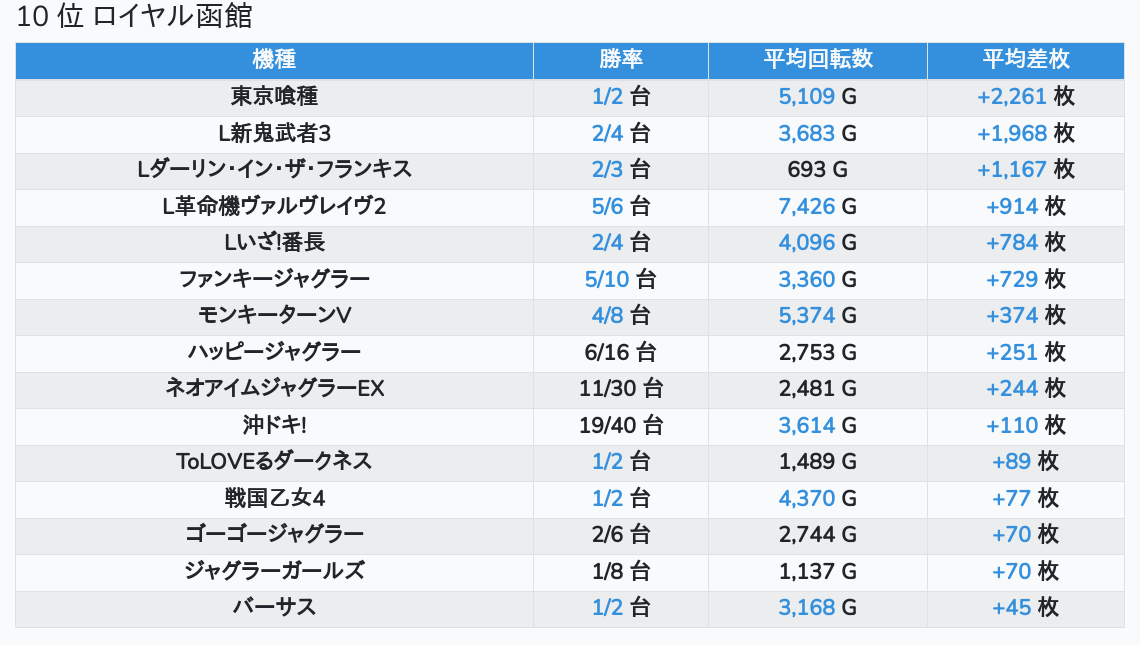Select the Lいざ!番長 row name
The height and width of the screenshot is (645, 1140).
pyautogui.click(x=274, y=243)
